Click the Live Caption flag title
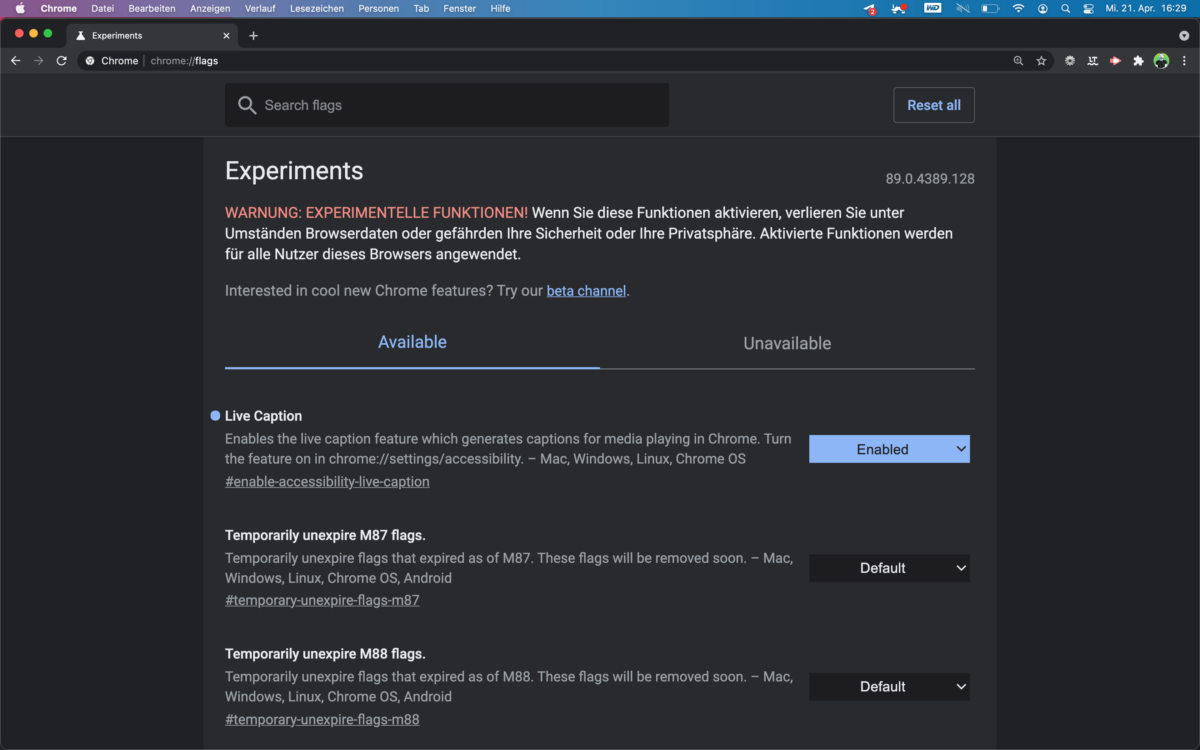 [263, 416]
